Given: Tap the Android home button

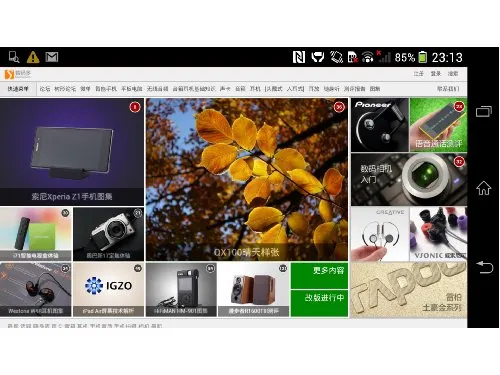Looking at the screenshot, I should tap(483, 188).
